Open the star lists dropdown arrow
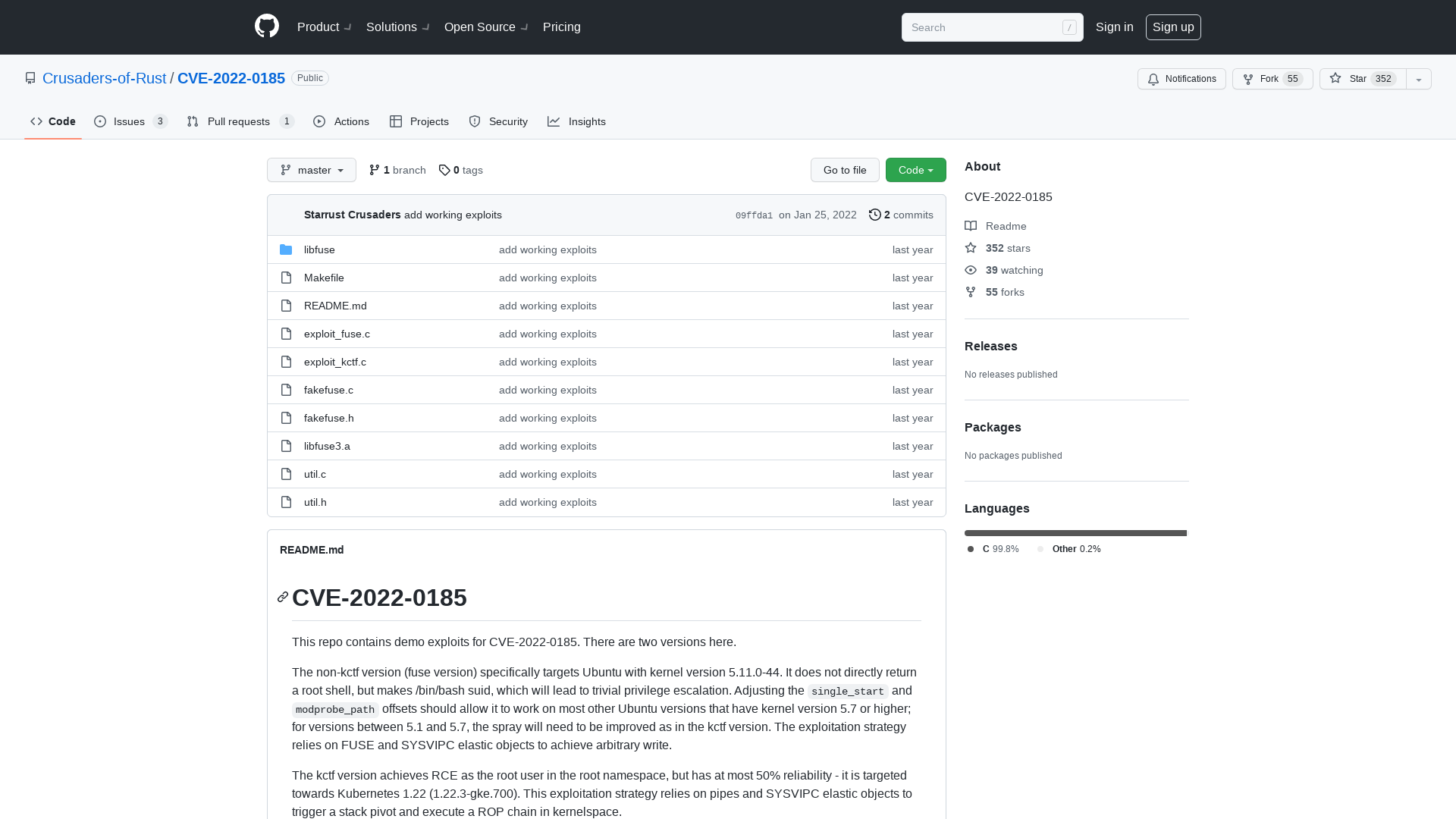 [1419, 79]
